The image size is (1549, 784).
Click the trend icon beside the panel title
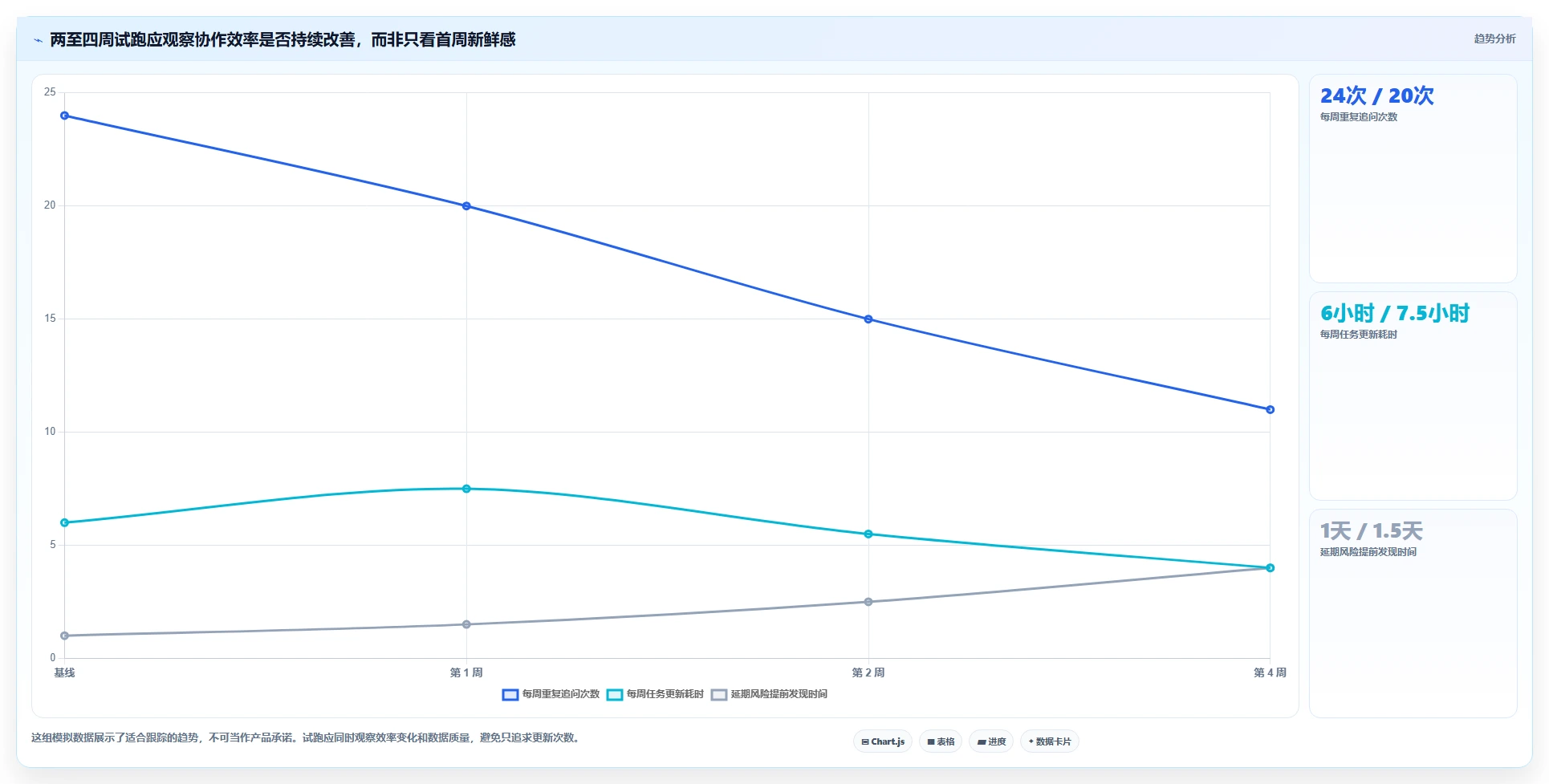click(x=38, y=40)
